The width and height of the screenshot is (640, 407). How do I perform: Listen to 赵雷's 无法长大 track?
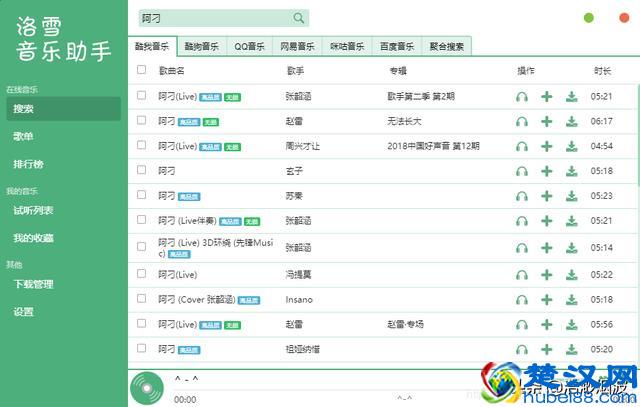(x=522, y=122)
